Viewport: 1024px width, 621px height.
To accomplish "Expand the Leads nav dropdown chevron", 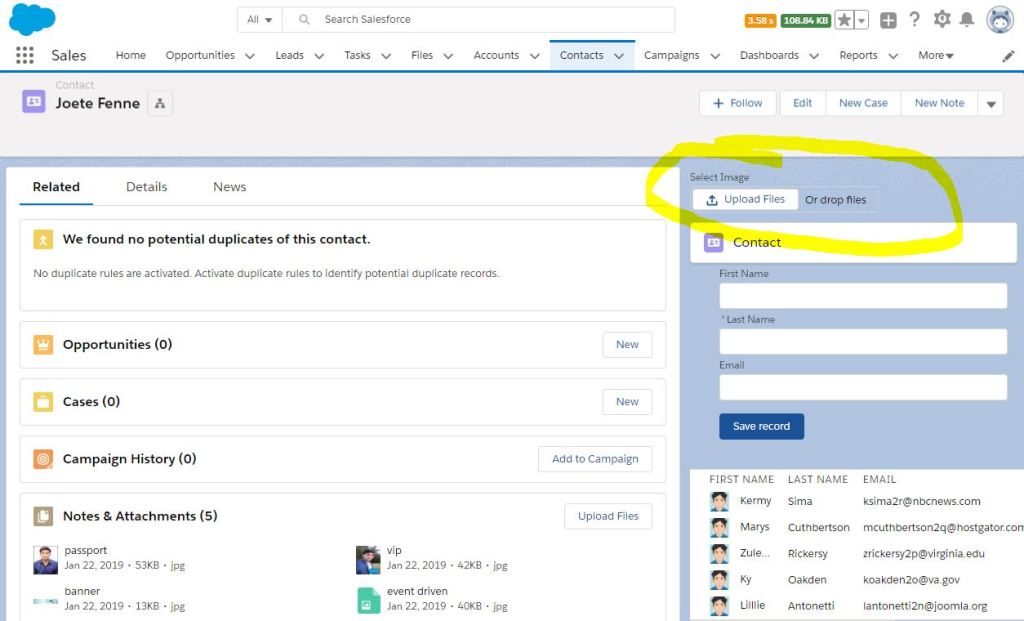I will coord(319,56).
